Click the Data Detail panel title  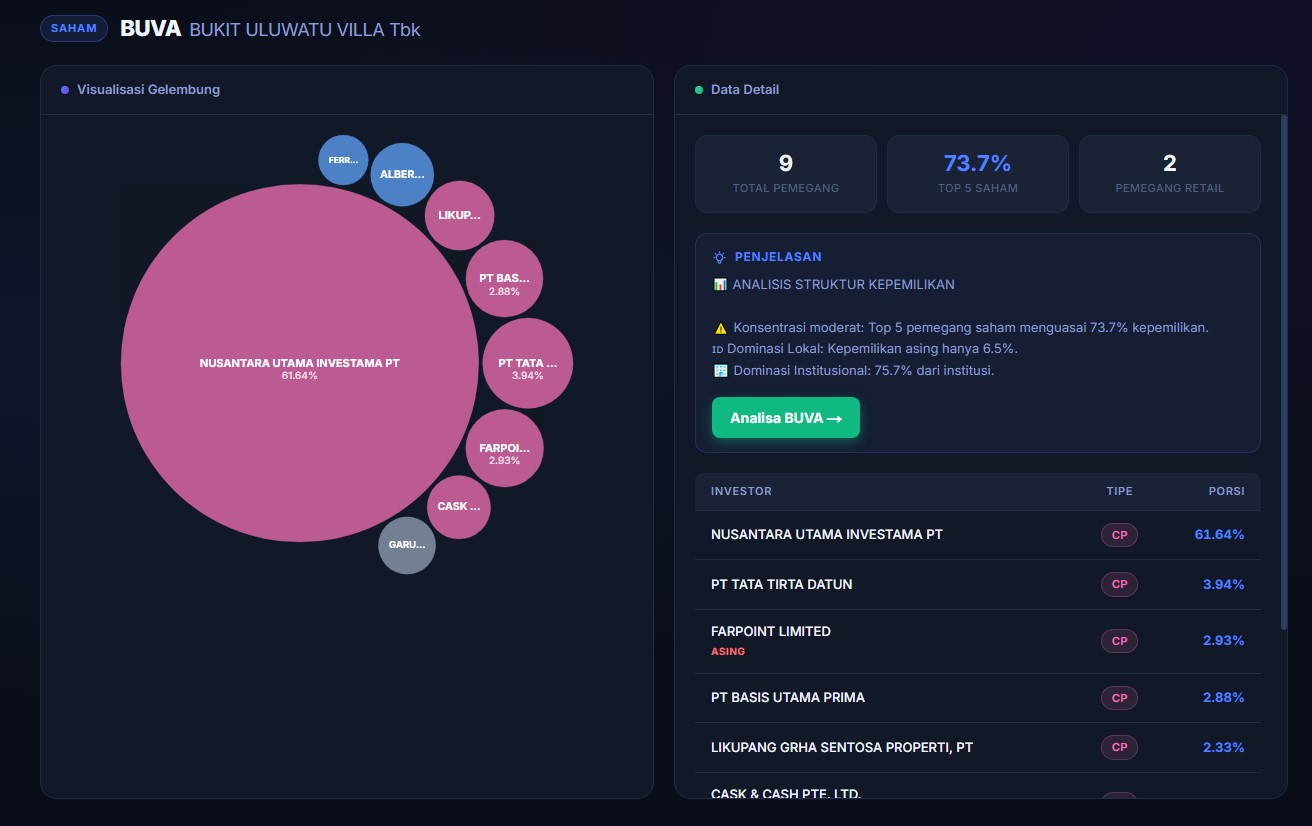click(745, 90)
